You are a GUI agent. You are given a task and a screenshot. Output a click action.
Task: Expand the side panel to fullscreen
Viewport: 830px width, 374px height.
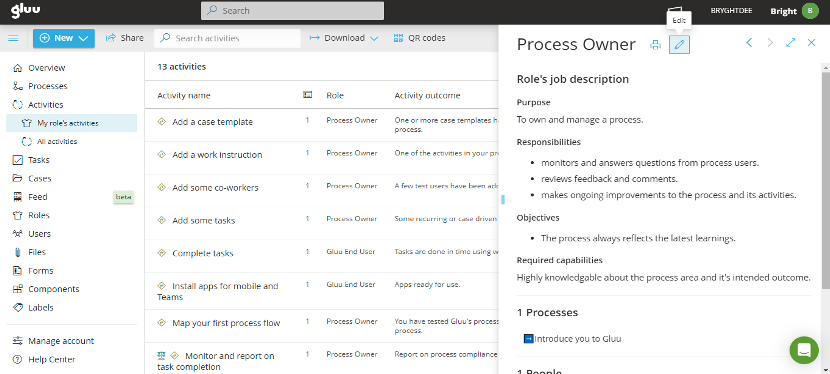click(x=791, y=43)
